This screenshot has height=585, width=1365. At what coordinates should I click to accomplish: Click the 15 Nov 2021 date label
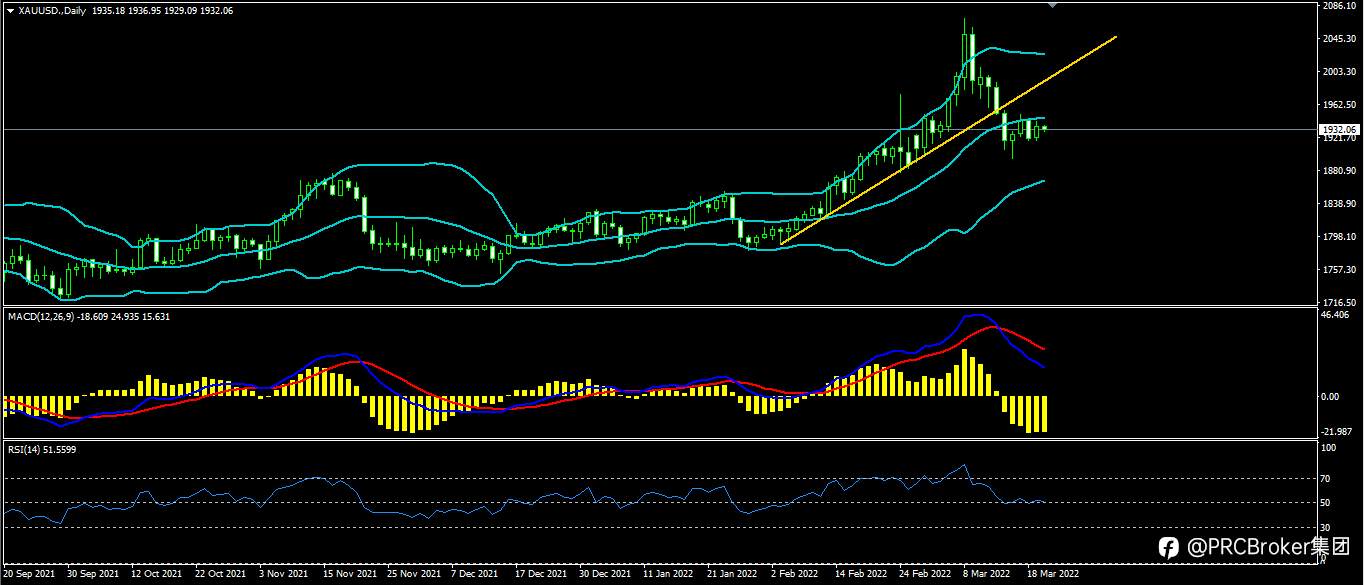click(348, 575)
